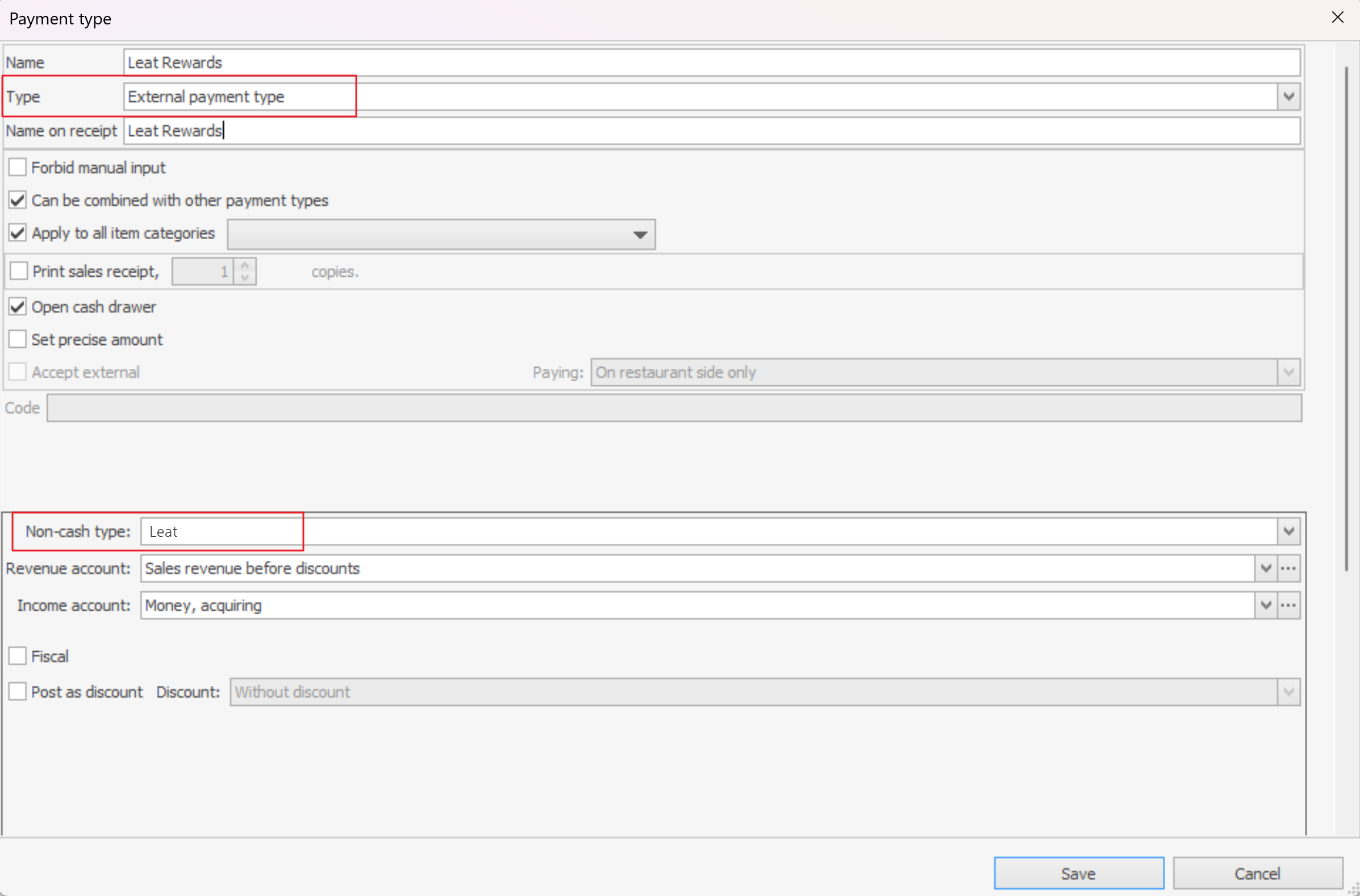Enable Post as discount checkbox
Screen dimensions: 1360x896
click(18, 691)
